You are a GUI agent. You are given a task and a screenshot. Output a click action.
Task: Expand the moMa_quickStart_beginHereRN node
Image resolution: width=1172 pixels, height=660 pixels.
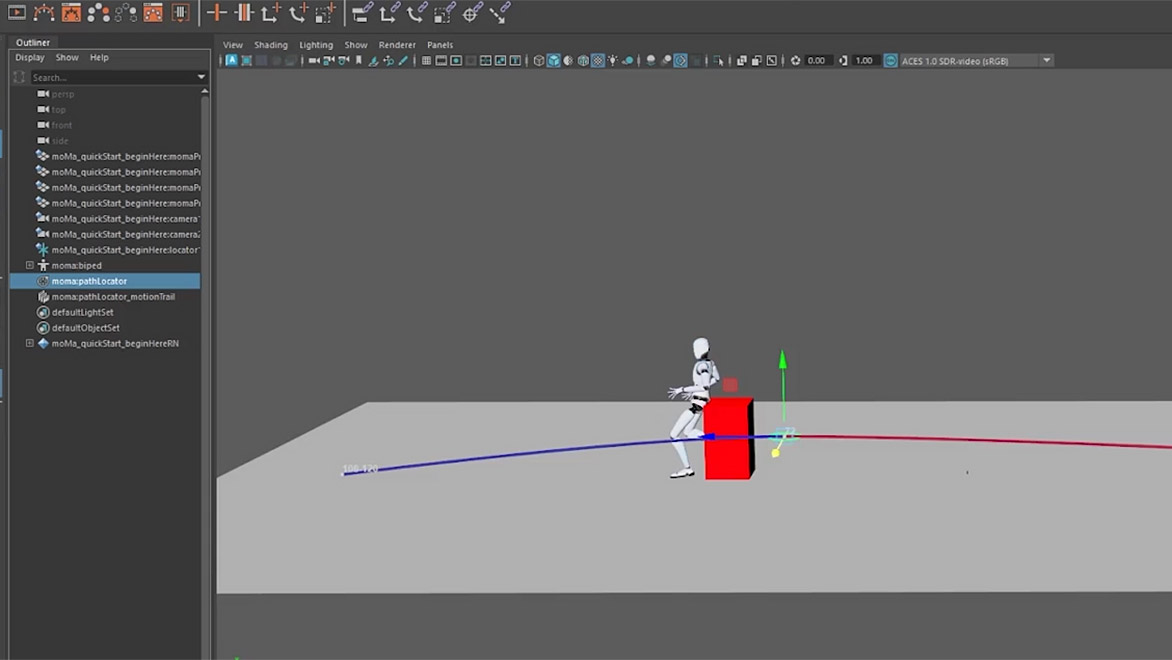pos(30,343)
